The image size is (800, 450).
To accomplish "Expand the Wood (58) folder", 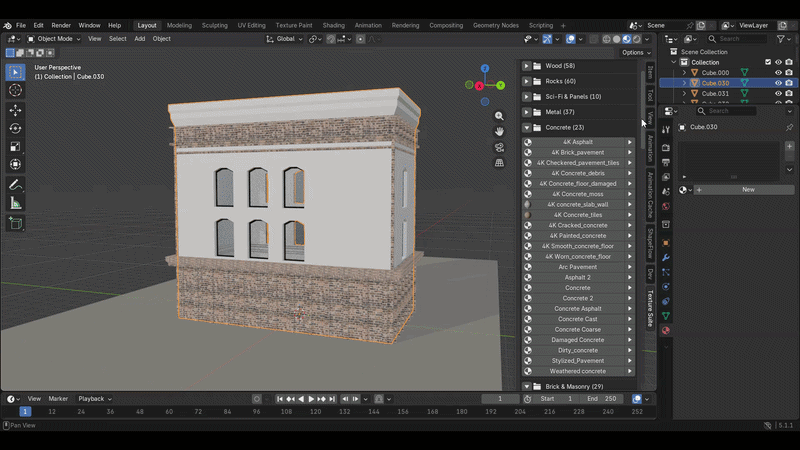I will [527, 66].
